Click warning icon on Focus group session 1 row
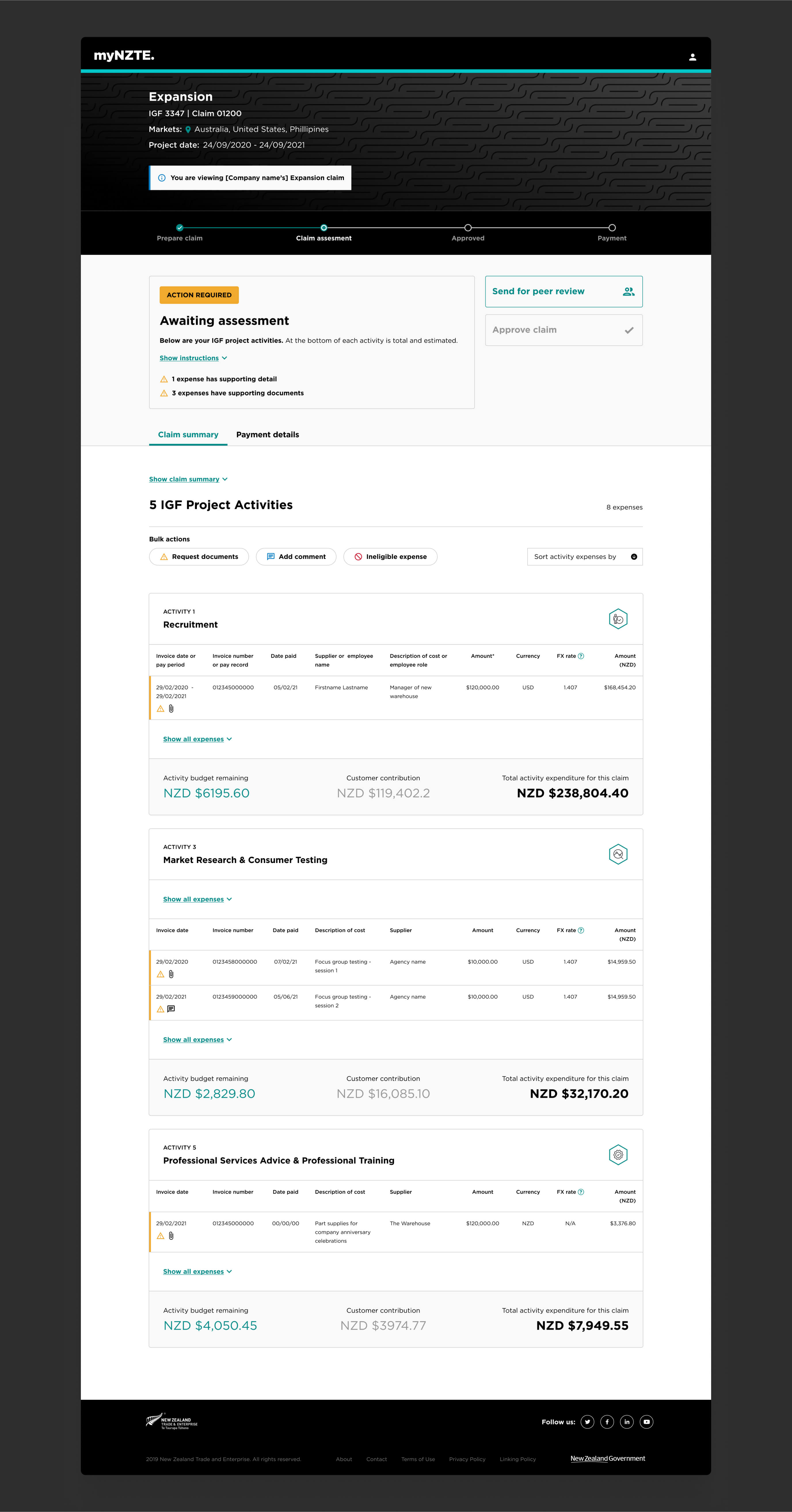This screenshot has width=792, height=1512. 160,974
